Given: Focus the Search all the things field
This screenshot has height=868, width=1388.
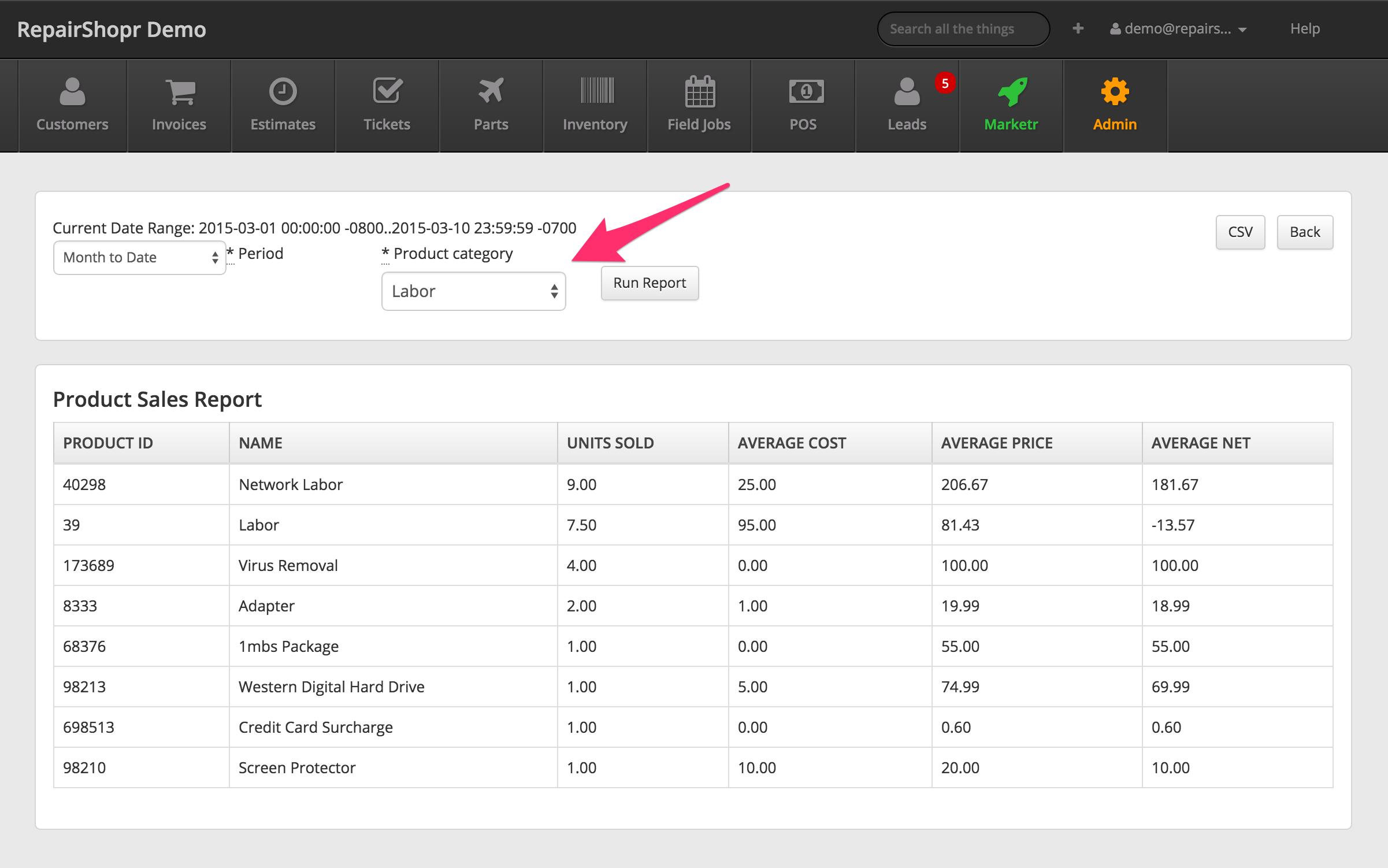Looking at the screenshot, I should 963,29.
